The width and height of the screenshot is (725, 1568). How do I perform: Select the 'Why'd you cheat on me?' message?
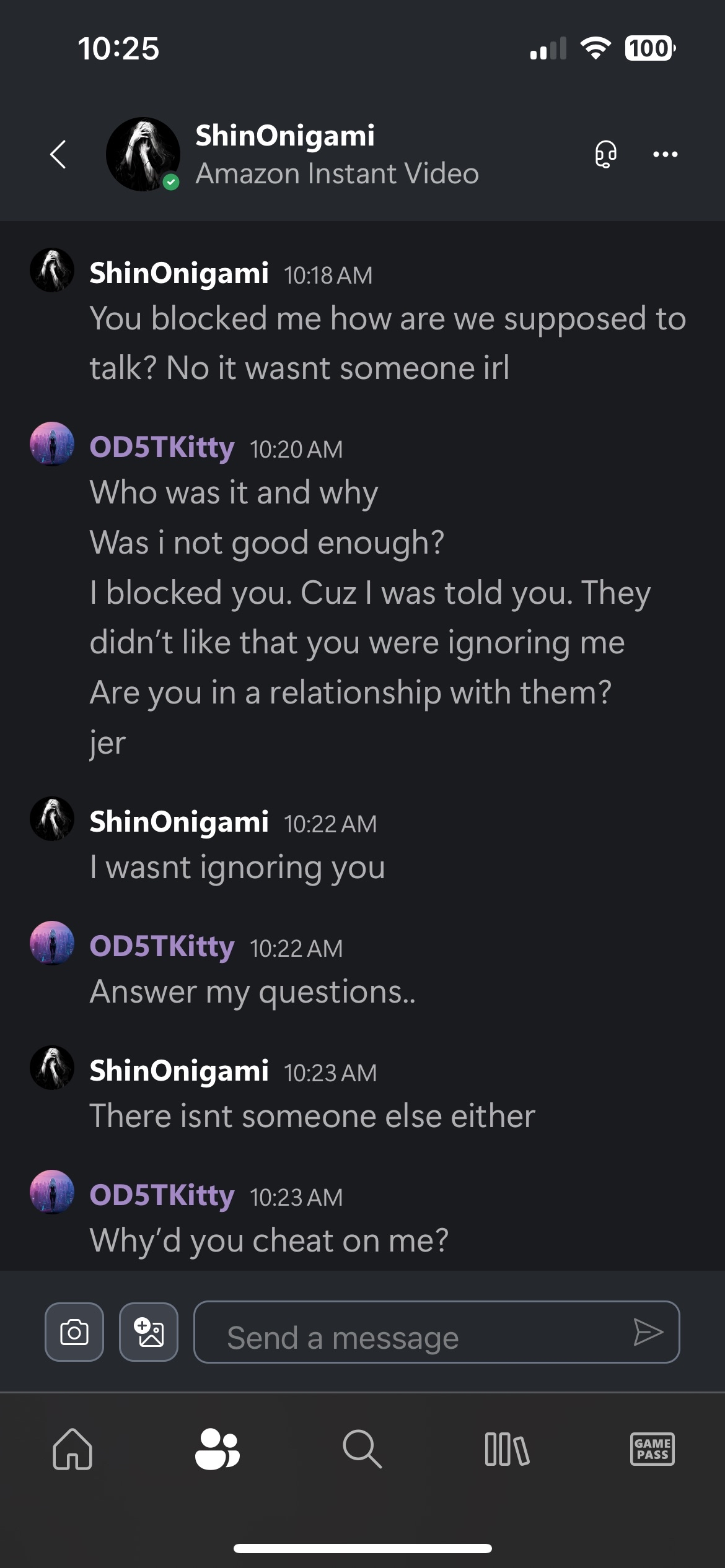coord(269,1240)
